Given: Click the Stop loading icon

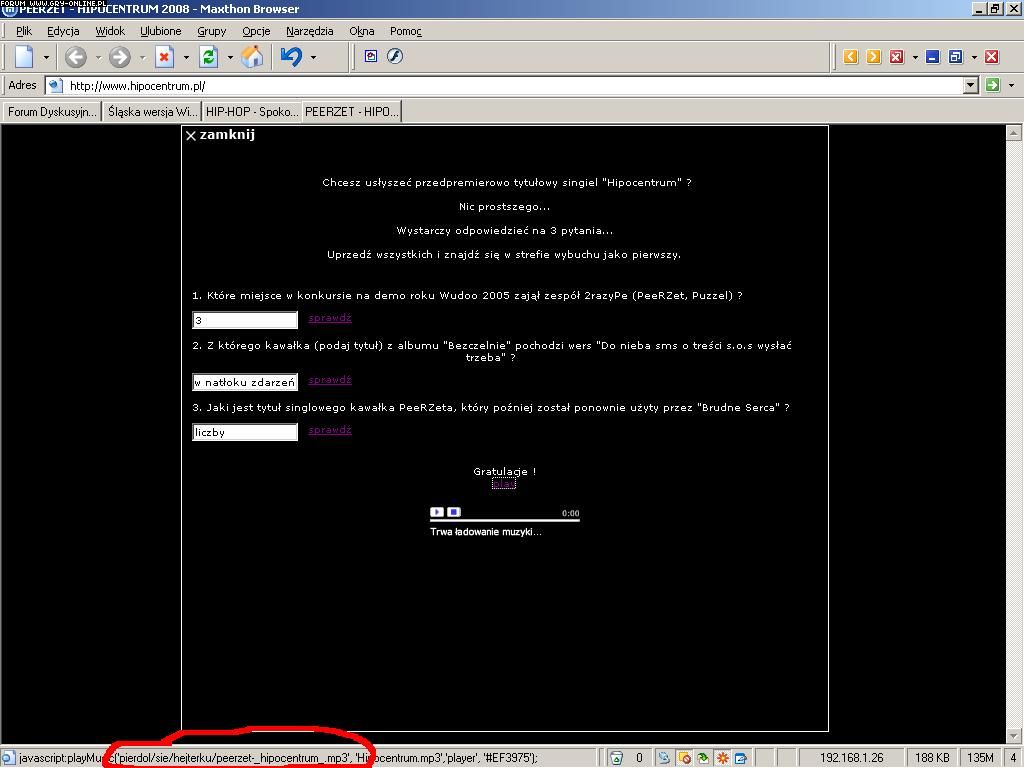Looking at the screenshot, I should 164,57.
